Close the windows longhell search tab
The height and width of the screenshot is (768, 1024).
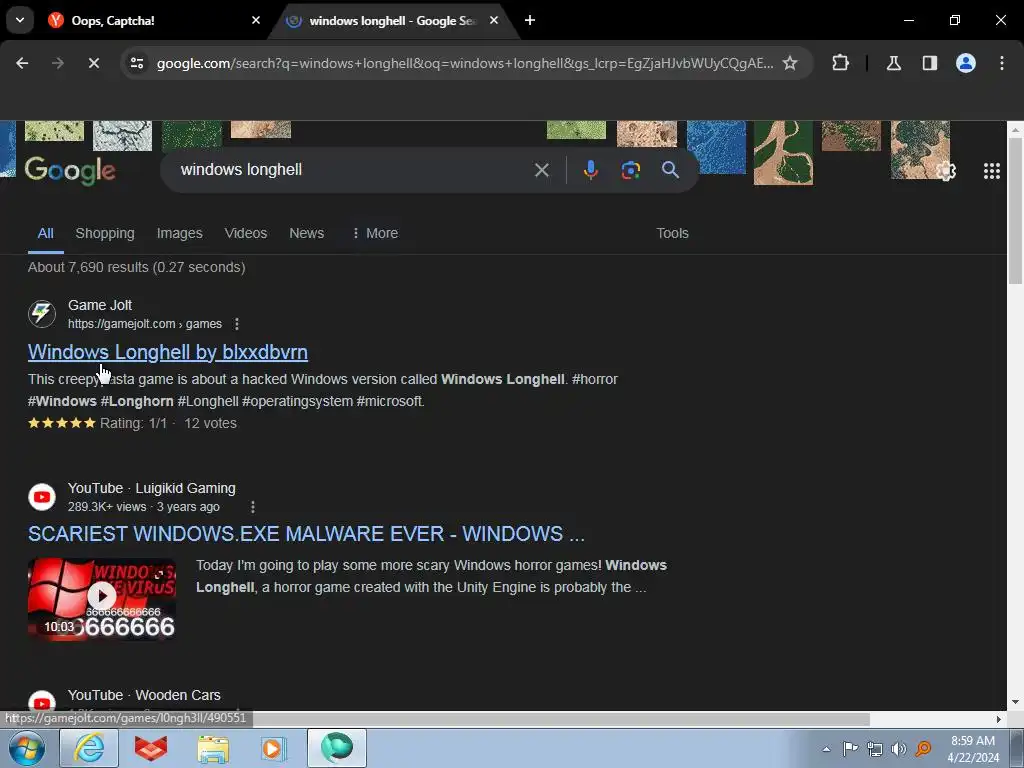[x=494, y=20]
